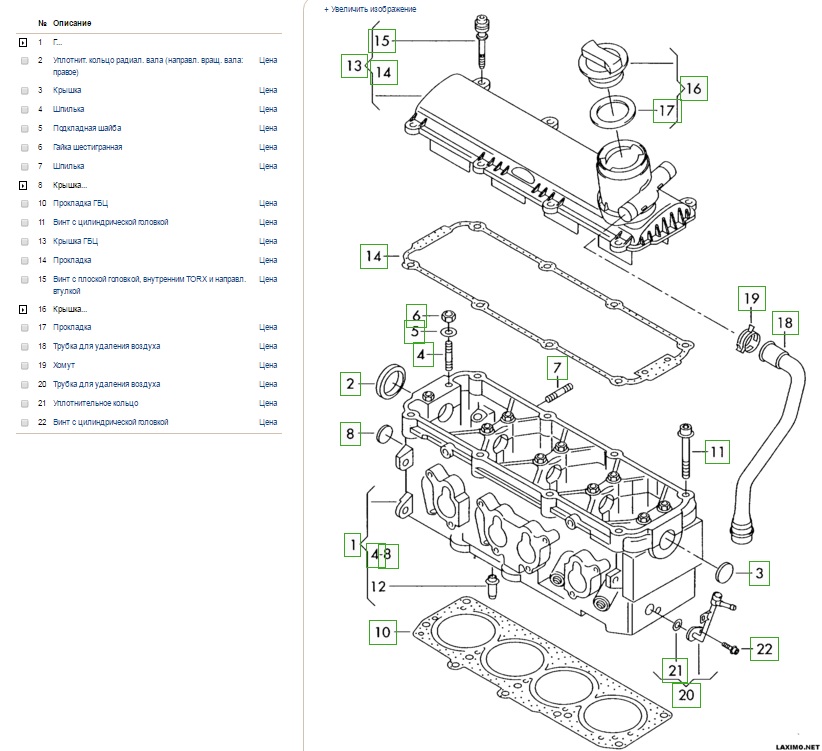
Task: Click callout 19 on the hose clamp
Action: 751,298
